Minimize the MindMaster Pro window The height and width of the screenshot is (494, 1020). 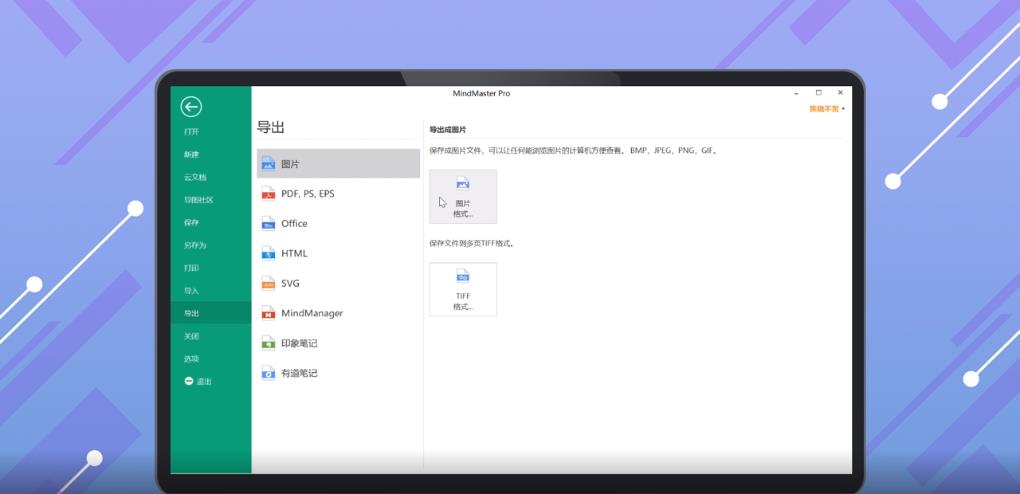(x=796, y=94)
